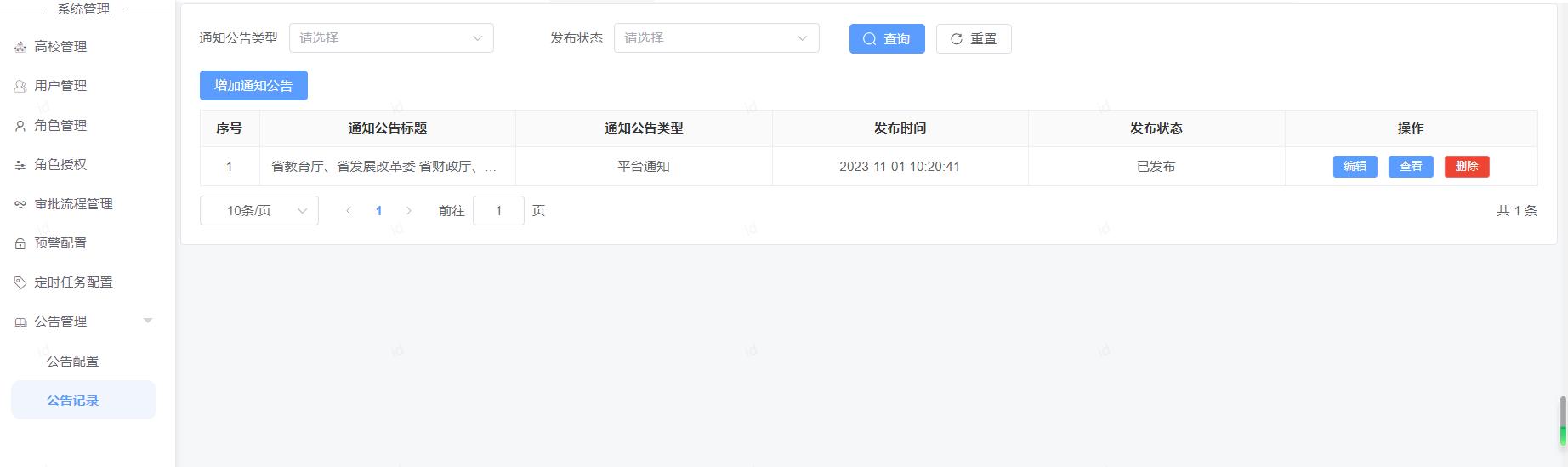Click 已发布 status cell
The height and width of the screenshot is (467, 1568).
point(1156,167)
